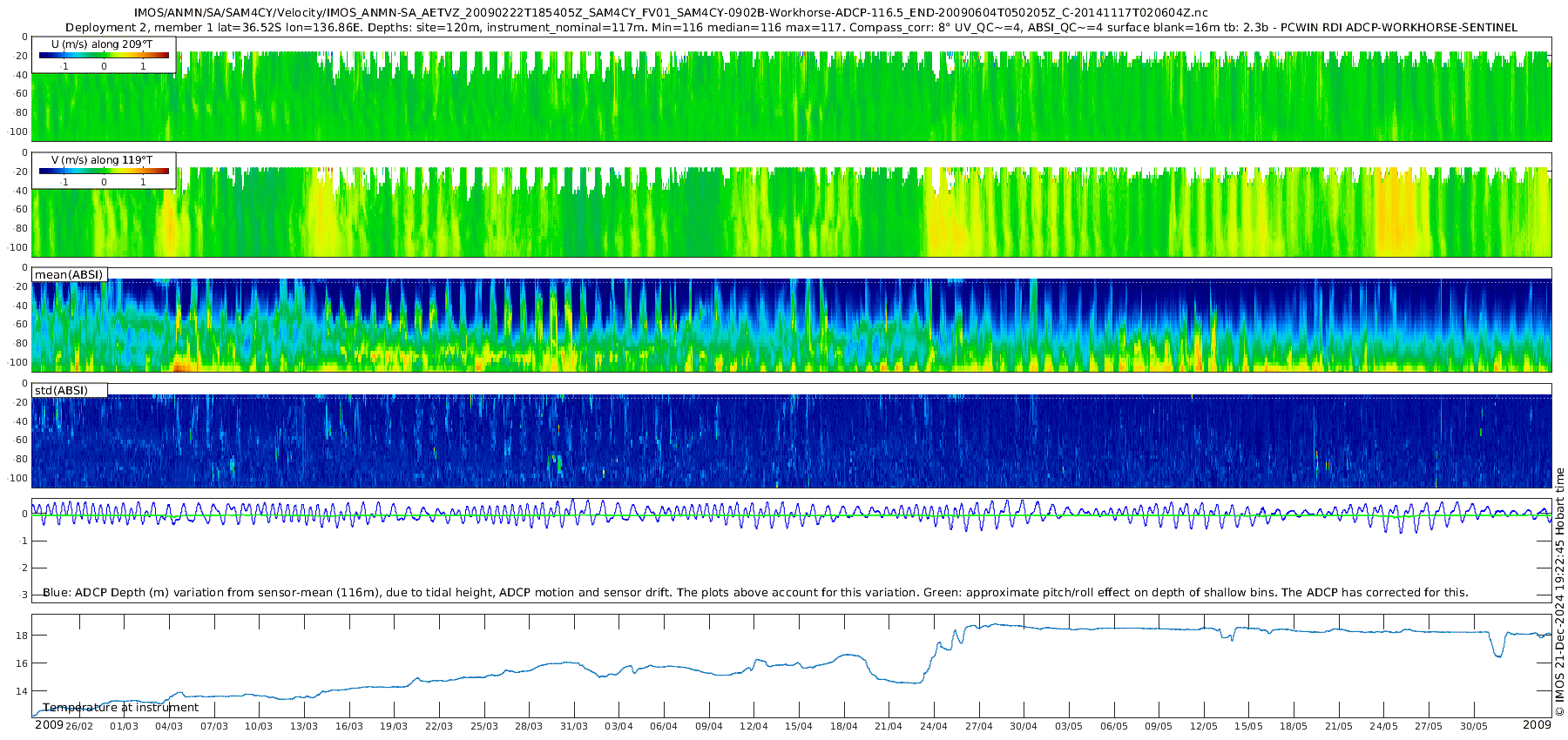Click the 27/05 date tick label
This screenshot has width=1568, height=740.
point(1429,726)
